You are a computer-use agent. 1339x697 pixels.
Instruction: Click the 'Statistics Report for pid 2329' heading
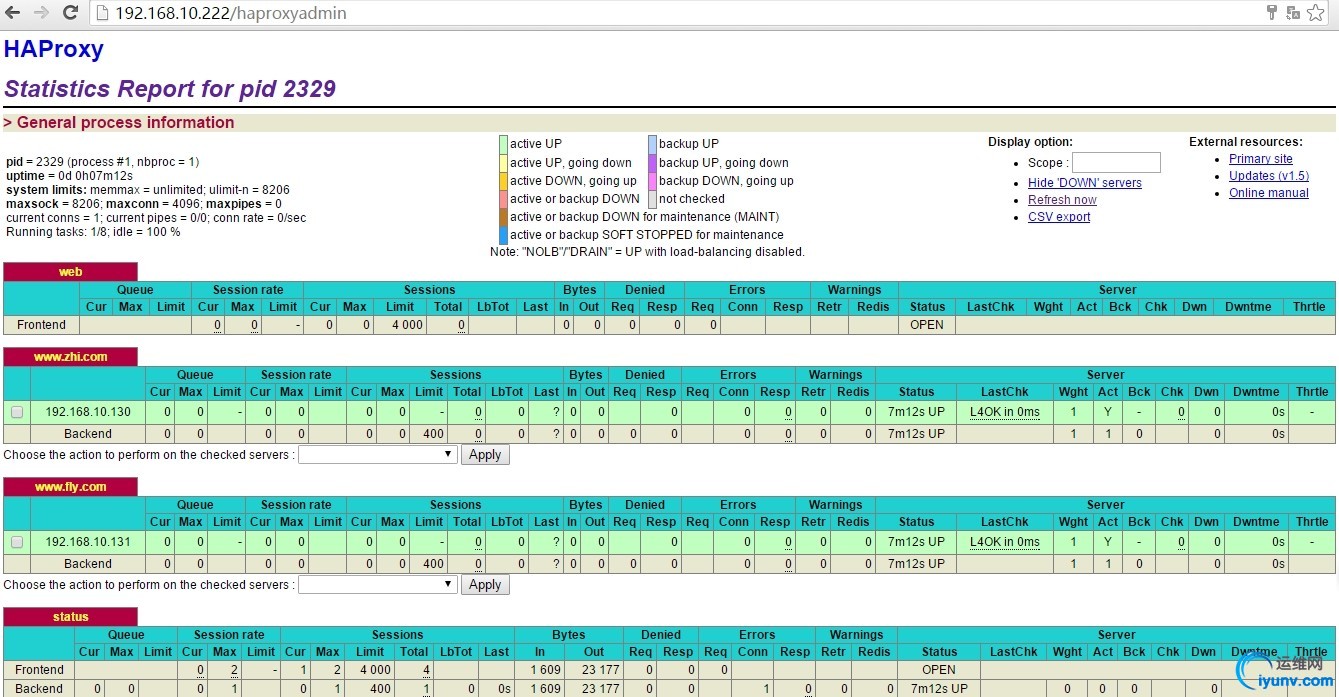(170, 89)
